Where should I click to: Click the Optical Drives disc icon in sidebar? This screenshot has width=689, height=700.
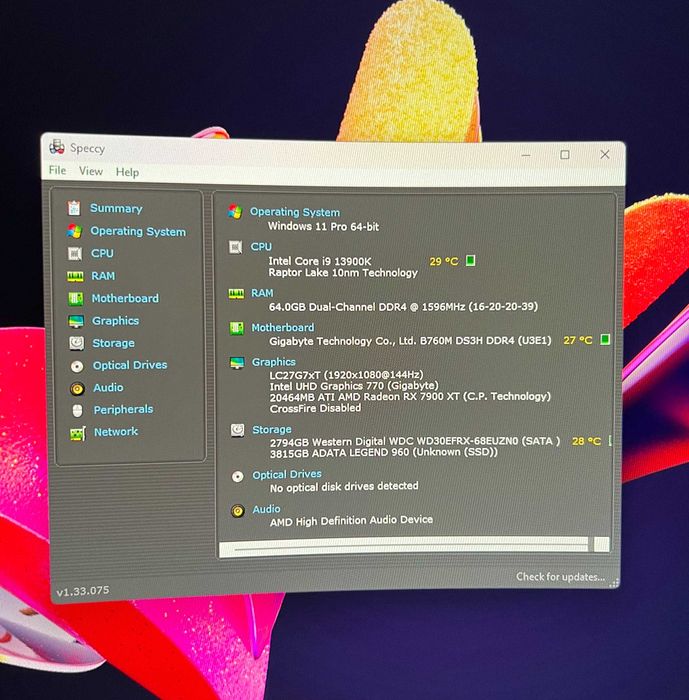pos(77,367)
